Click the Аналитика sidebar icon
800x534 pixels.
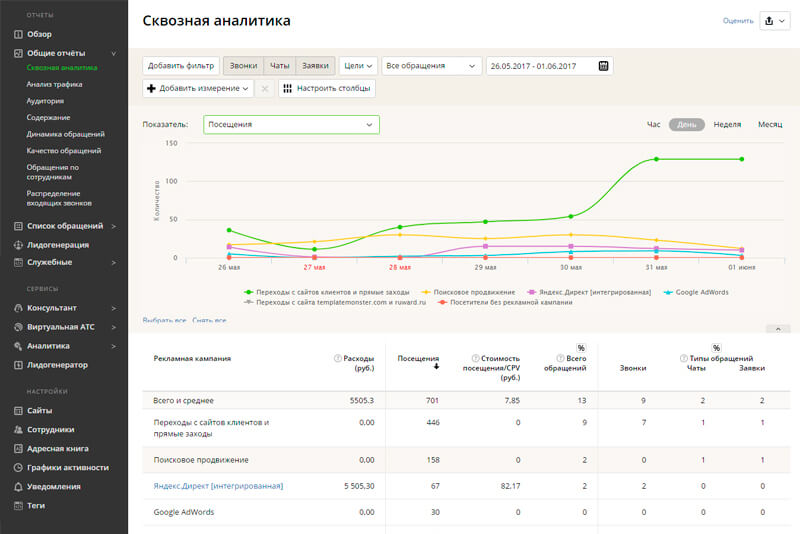pos(18,346)
